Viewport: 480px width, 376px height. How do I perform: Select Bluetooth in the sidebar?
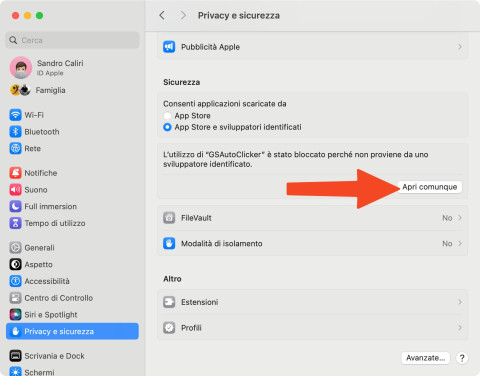click(x=42, y=132)
